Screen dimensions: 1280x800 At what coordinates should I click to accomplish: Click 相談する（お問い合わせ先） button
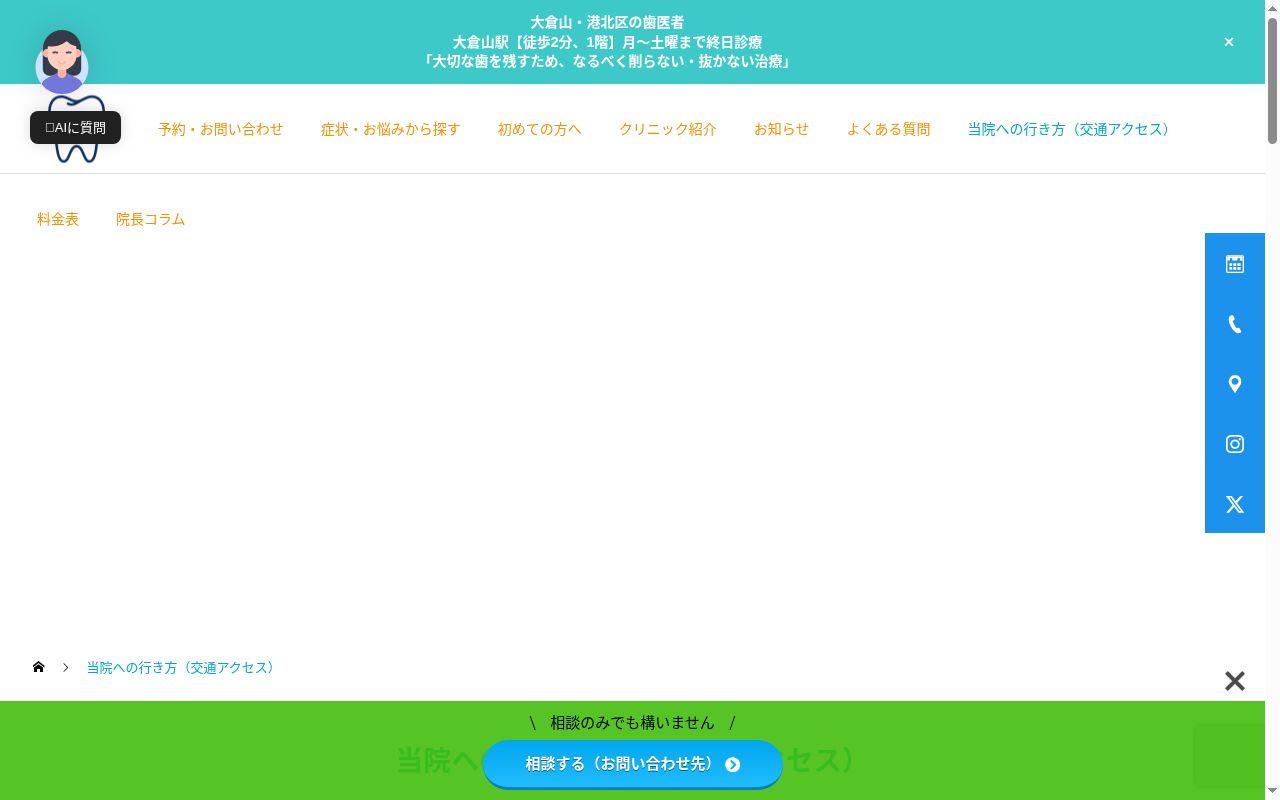633,764
